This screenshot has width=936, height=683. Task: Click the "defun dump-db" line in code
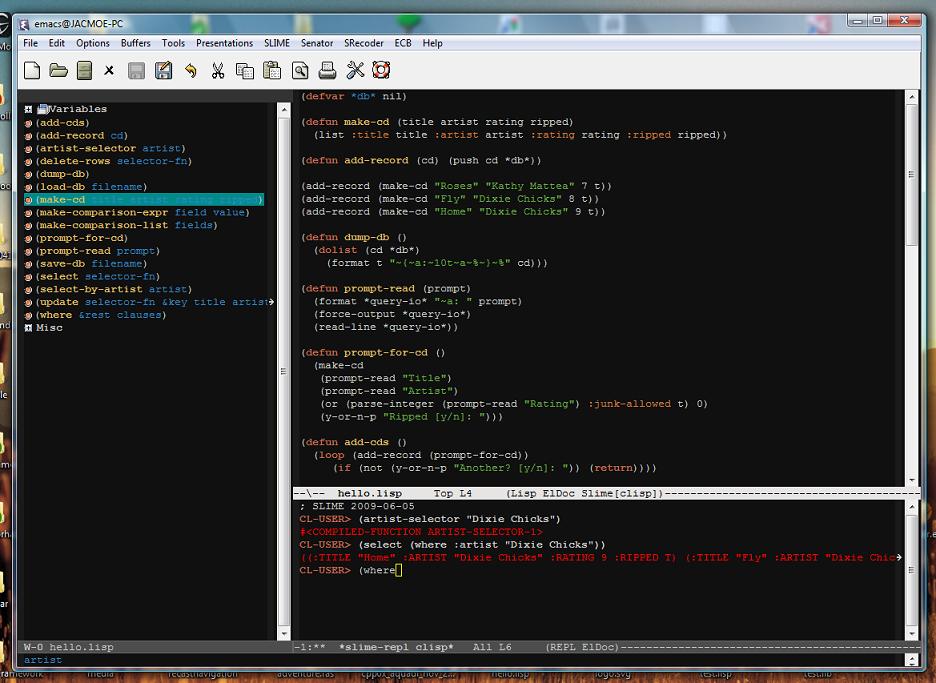[x=354, y=237]
